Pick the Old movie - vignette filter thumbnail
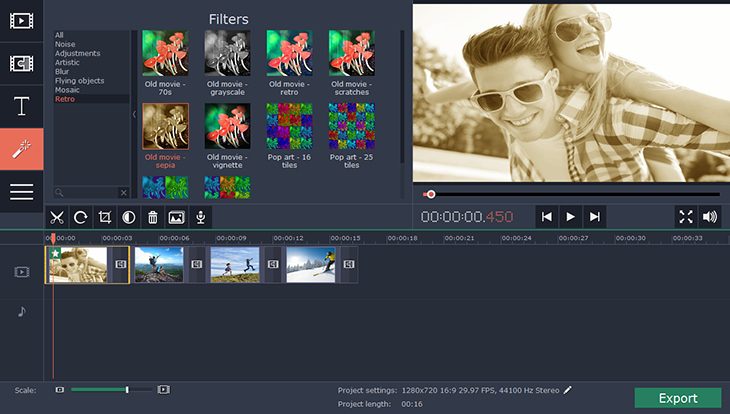730x414 pixels. 227,127
